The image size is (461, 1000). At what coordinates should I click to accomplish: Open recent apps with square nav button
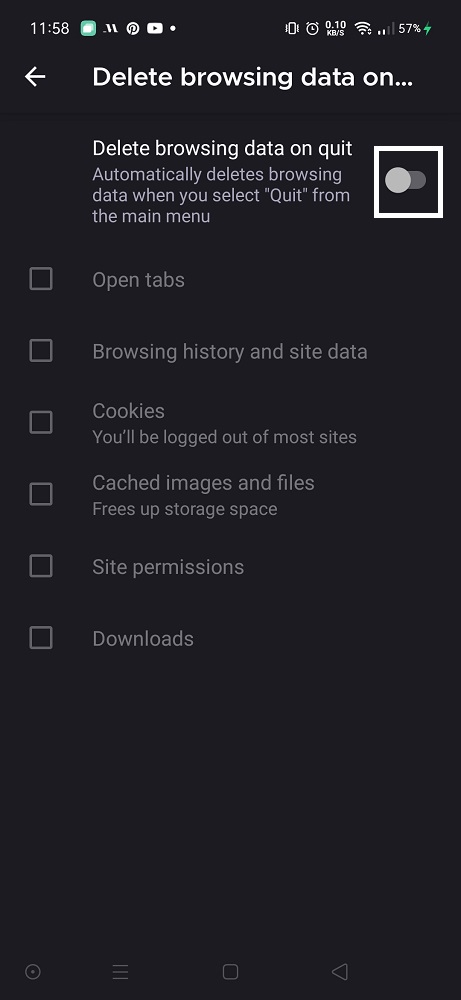230,971
